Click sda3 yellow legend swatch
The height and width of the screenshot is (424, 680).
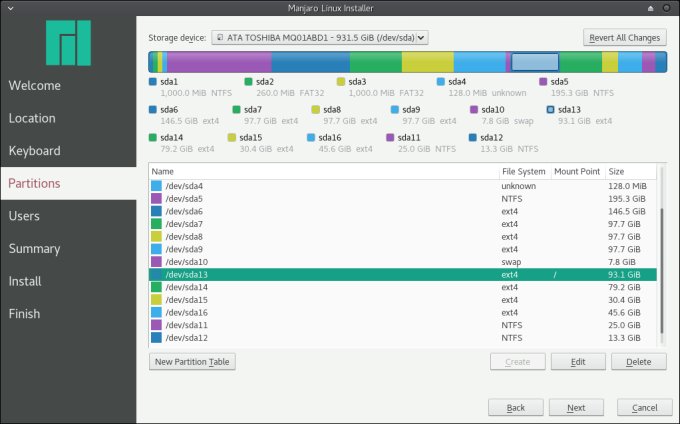[x=341, y=82]
